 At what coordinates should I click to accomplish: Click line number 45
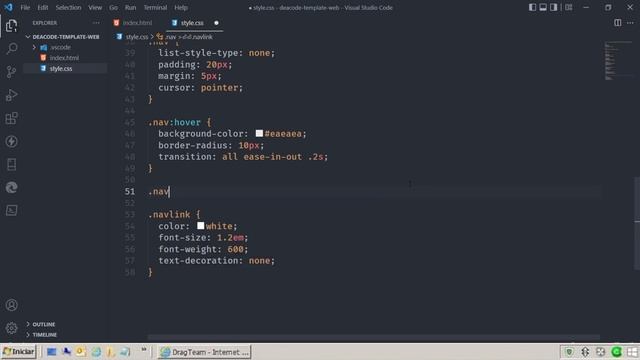pyautogui.click(x=129, y=122)
